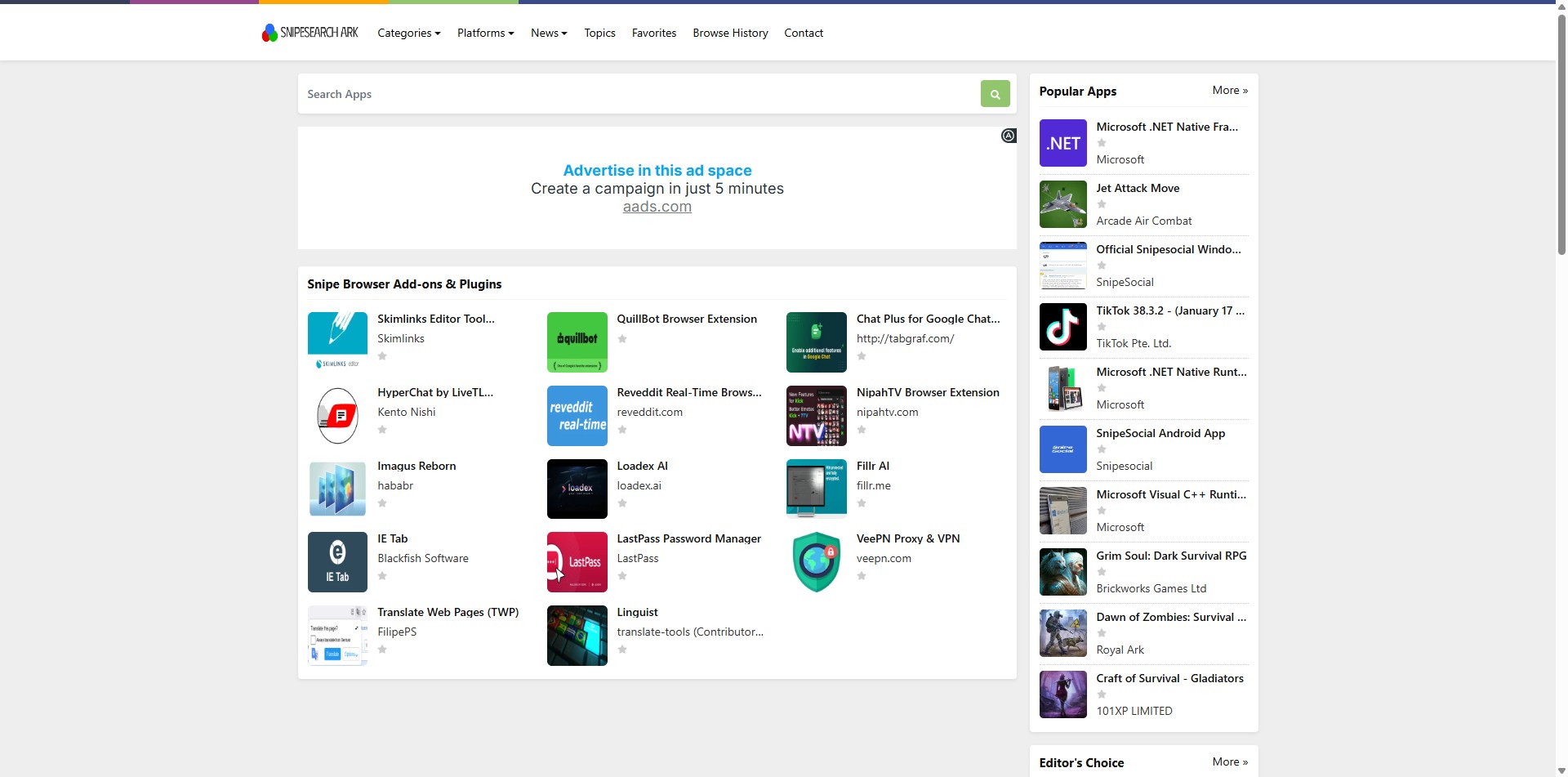
Task: Favorite QuillBot Browser Extension with star
Action: coord(622,338)
